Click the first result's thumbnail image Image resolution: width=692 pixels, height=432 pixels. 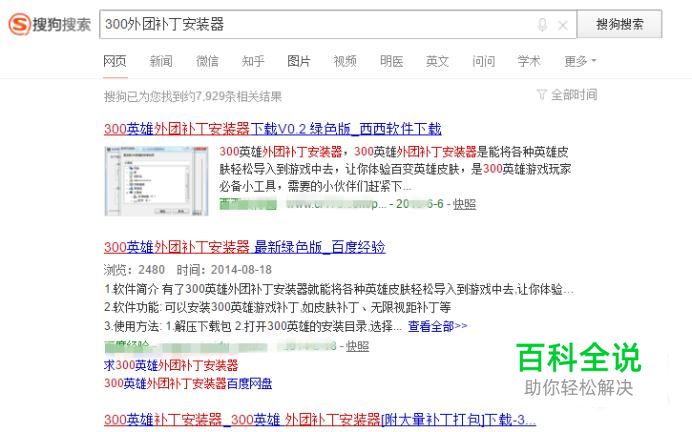156,181
